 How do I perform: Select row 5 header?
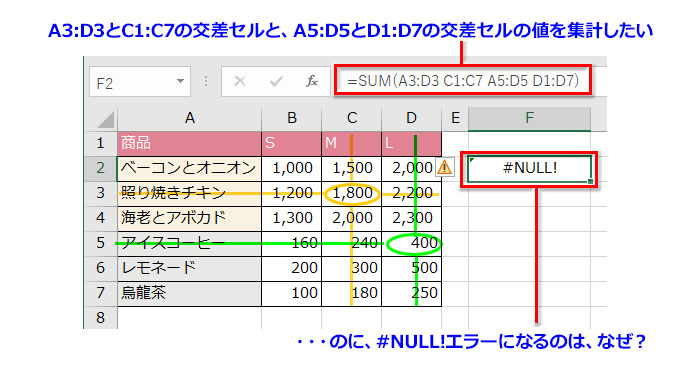pyautogui.click(x=100, y=243)
